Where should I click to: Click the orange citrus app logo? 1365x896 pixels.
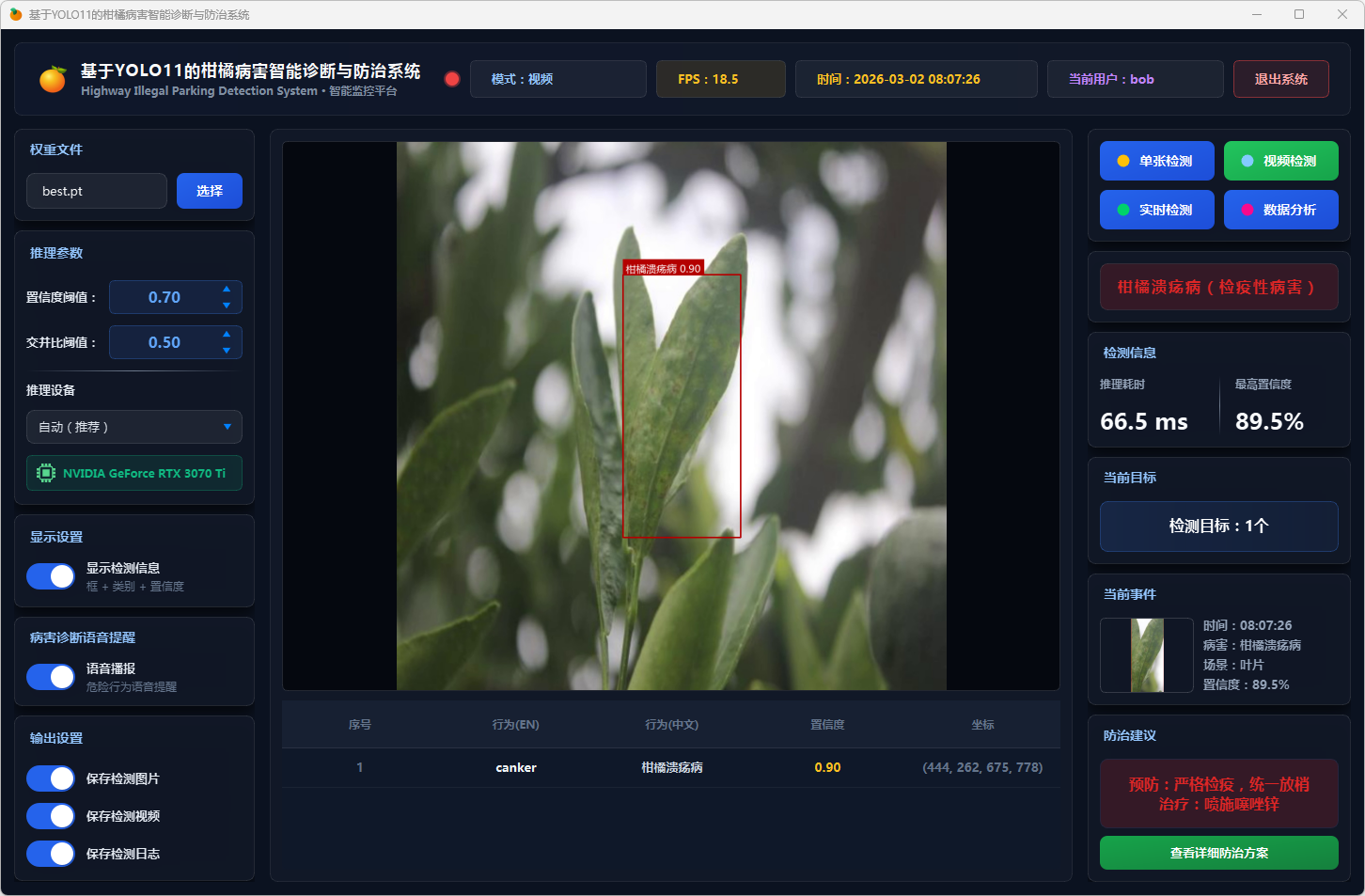pyautogui.click(x=53, y=80)
